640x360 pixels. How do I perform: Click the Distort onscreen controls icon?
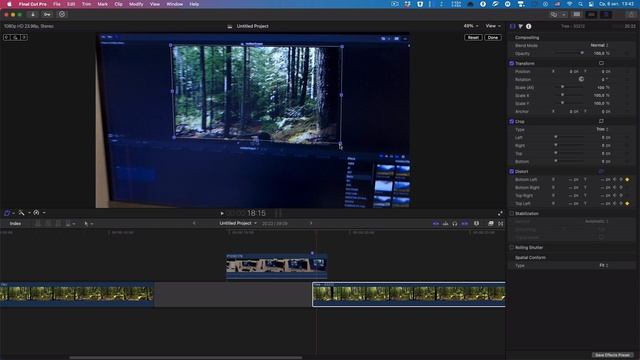(x=601, y=171)
